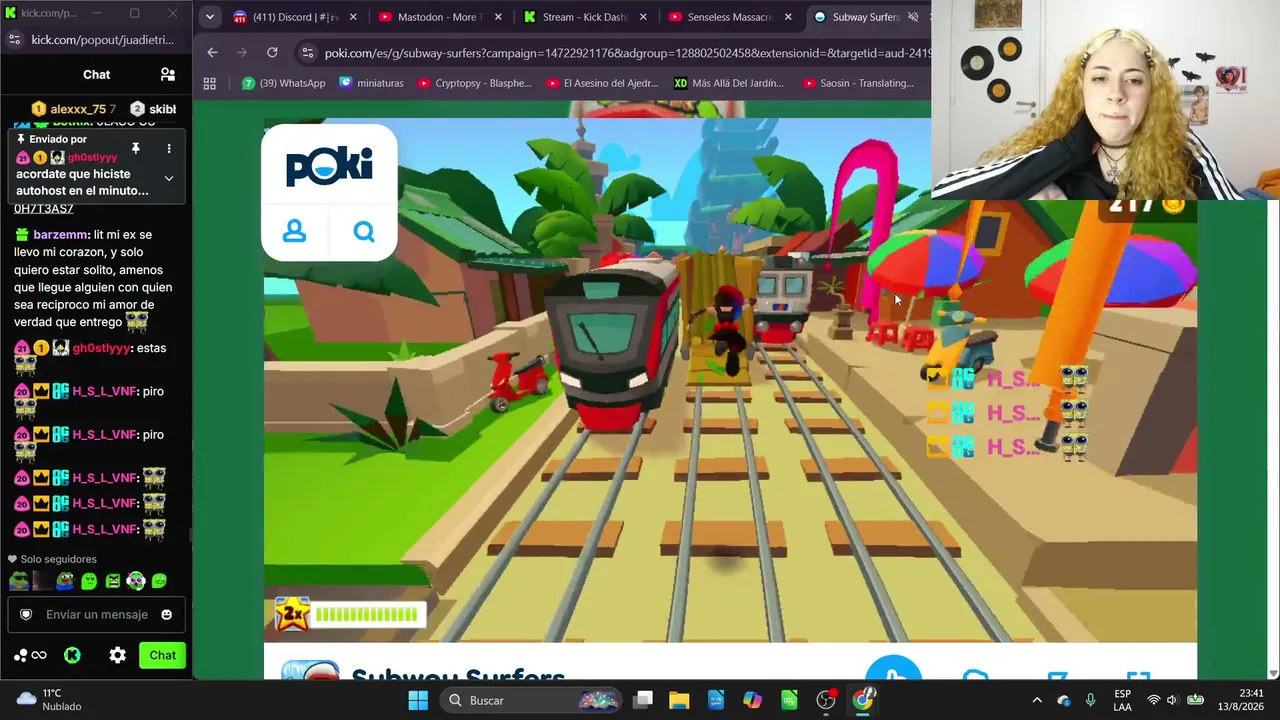Open the miniaturas bookmark
Image resolution: width=1280 pixels, height=720 pixels.
pyautogui.click(x=371, y=83)
